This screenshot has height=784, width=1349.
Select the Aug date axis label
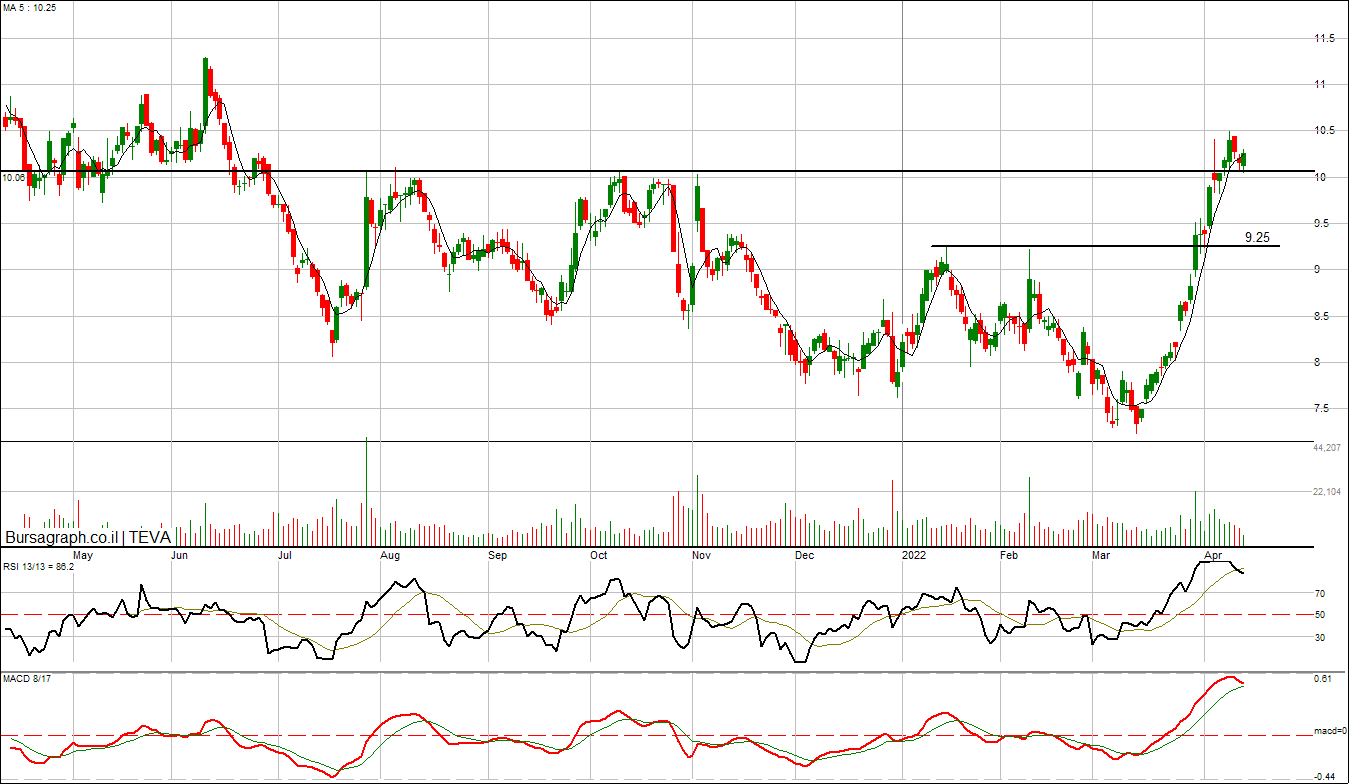click(390, 554)
